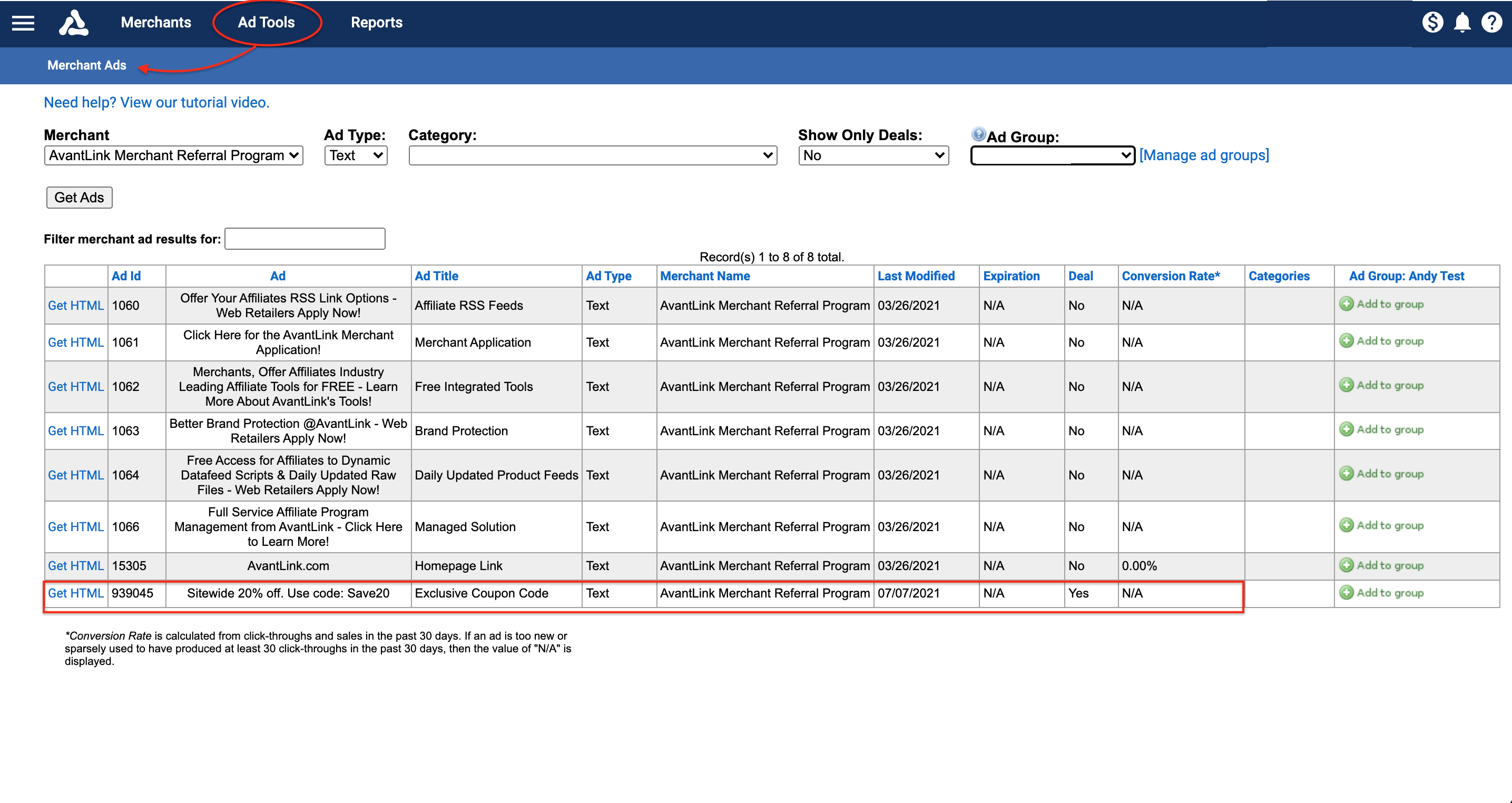This screenshot has height=803, width=1512.
Task: Sort by the Deal column header
Action: click(1080, 276)
